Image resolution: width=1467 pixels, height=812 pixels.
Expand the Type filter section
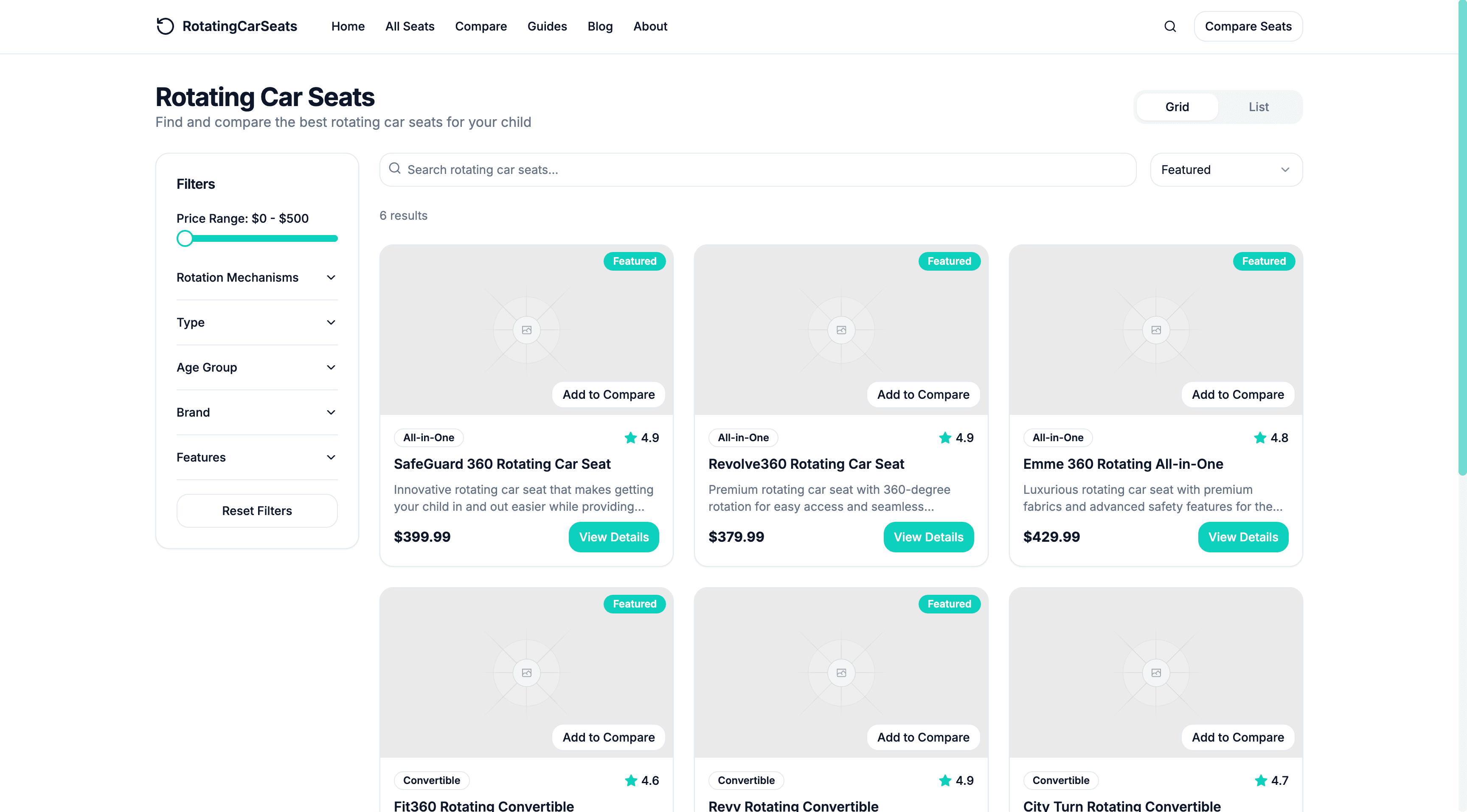[x=257, y=323]
